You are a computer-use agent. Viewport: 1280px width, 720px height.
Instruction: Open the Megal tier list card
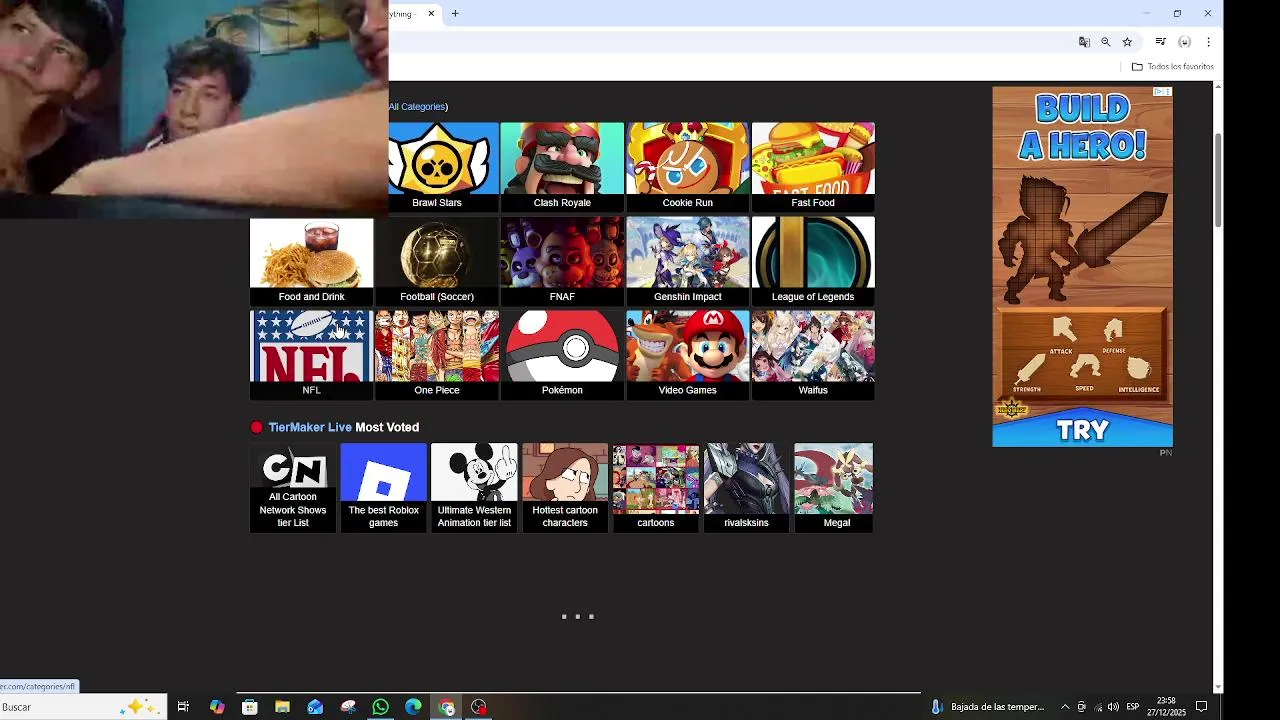coord(834,488)
